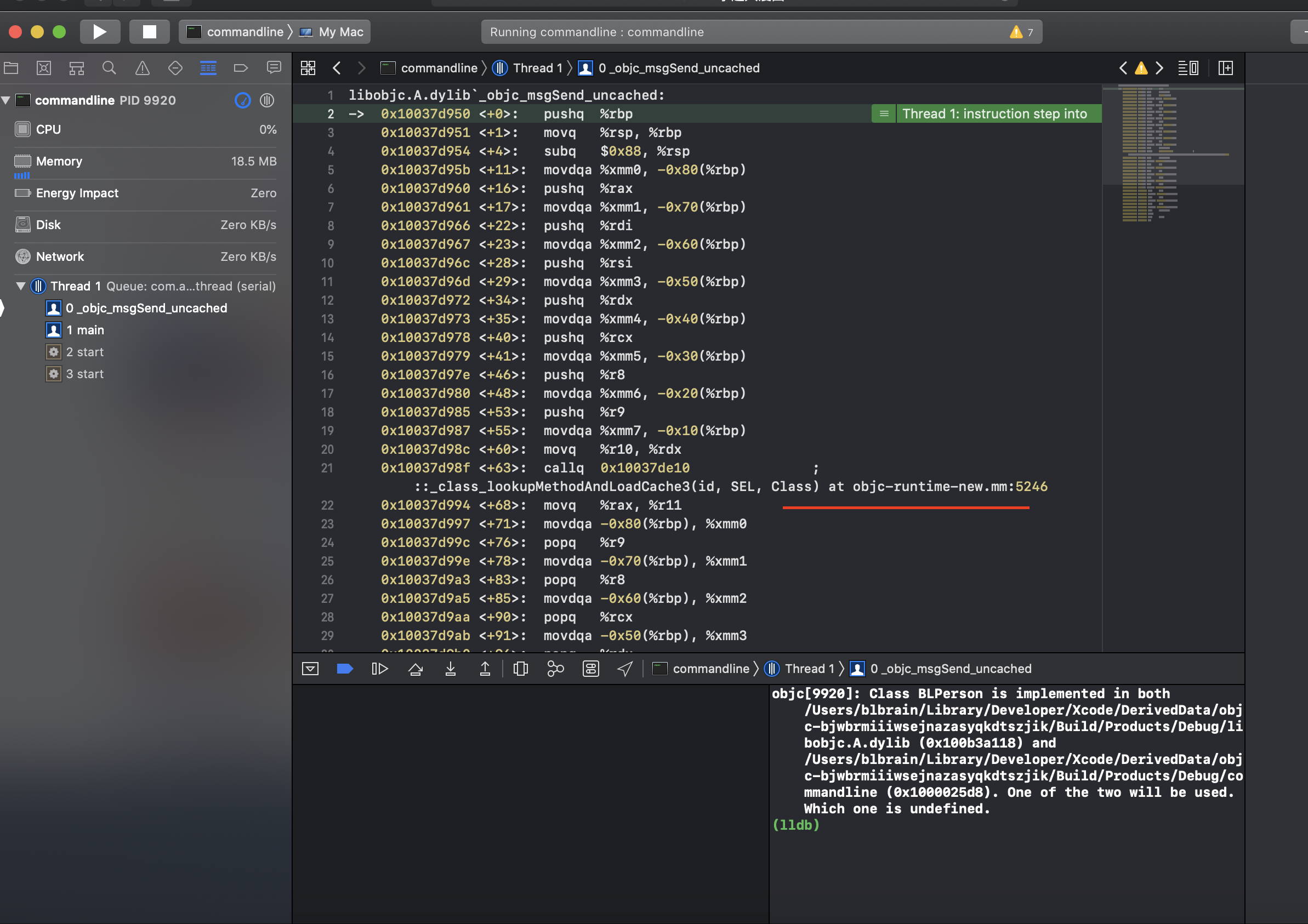
Task: Toggle breakpoints activation in debug bar
Action: coord(345,669)
